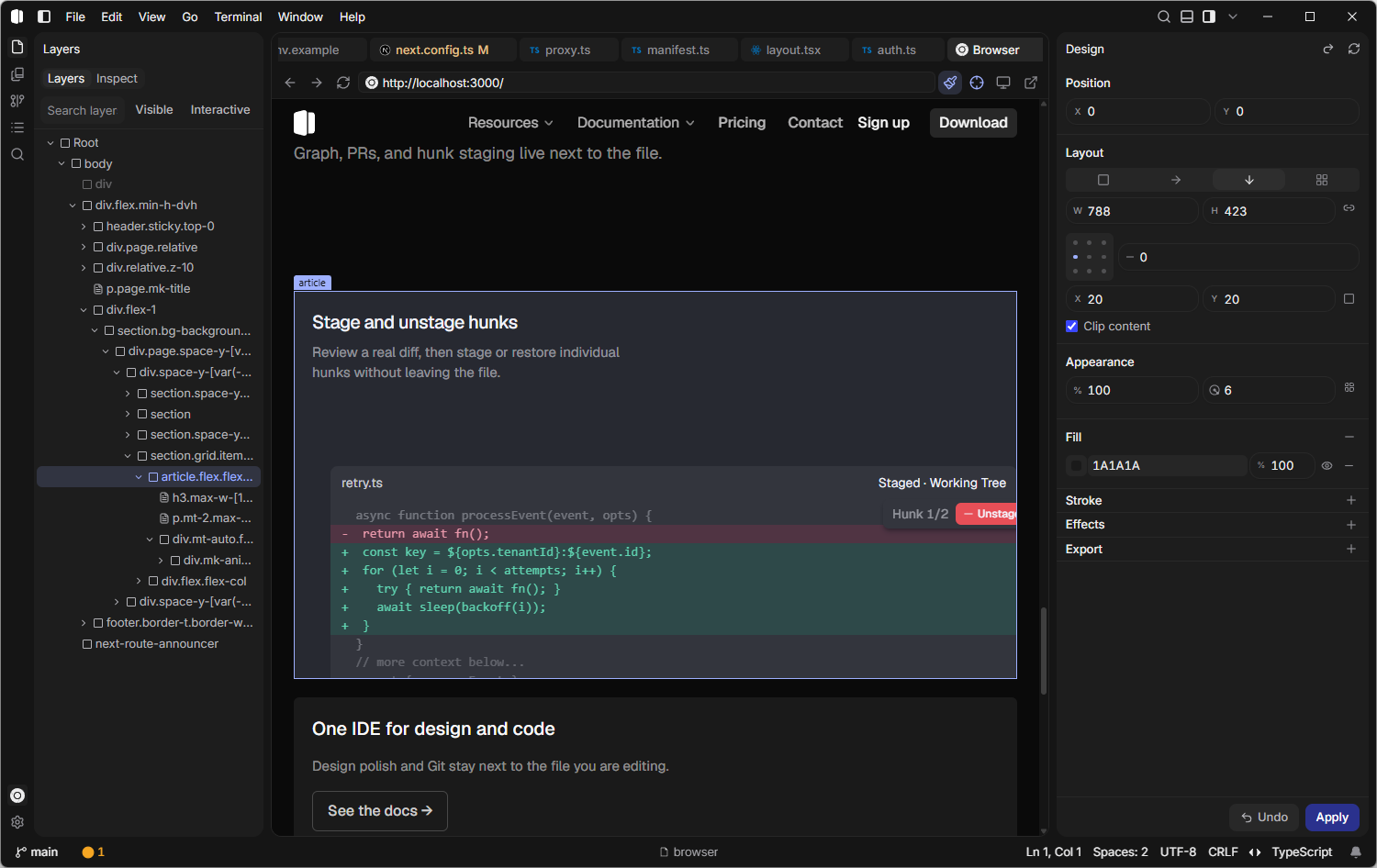
Task: Click the account circle icon above settings gear
Action: coord(17,796)
